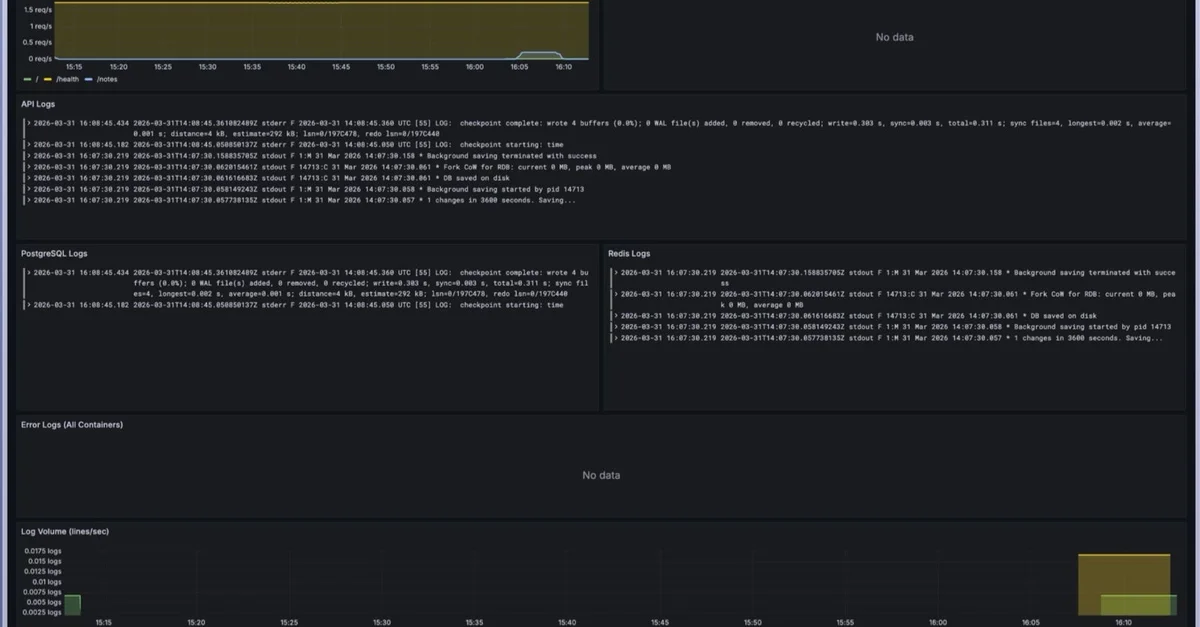Toggle the /notes series in chart legend
This screenshot has height=627, width=1200.
click(x=106, y=79)
